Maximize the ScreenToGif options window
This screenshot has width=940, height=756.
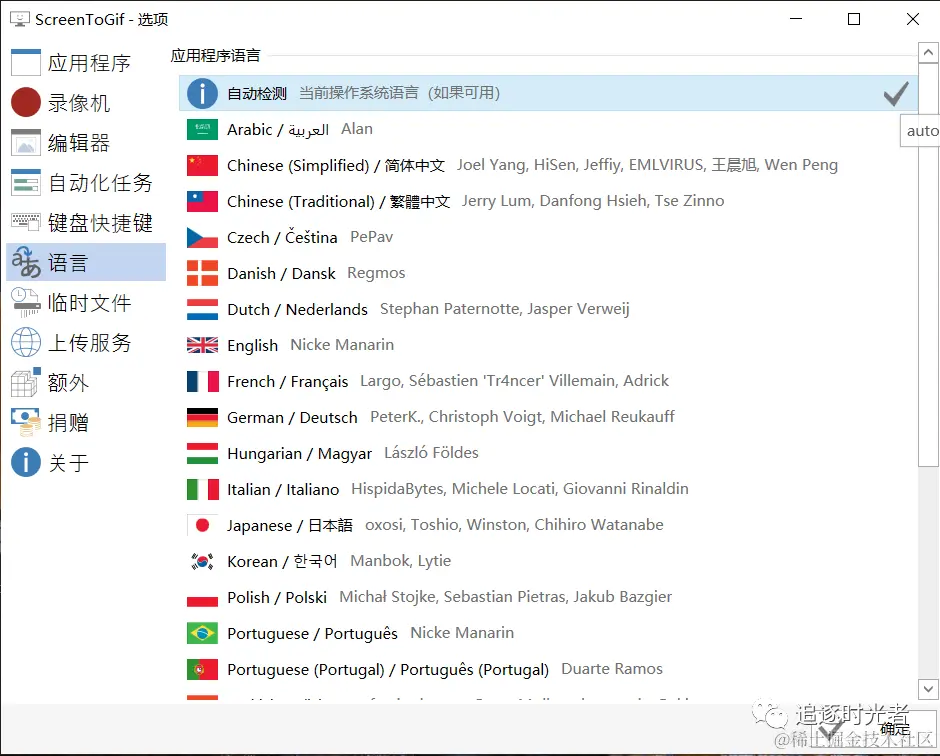pyautogui.click(x=854, y=19)
